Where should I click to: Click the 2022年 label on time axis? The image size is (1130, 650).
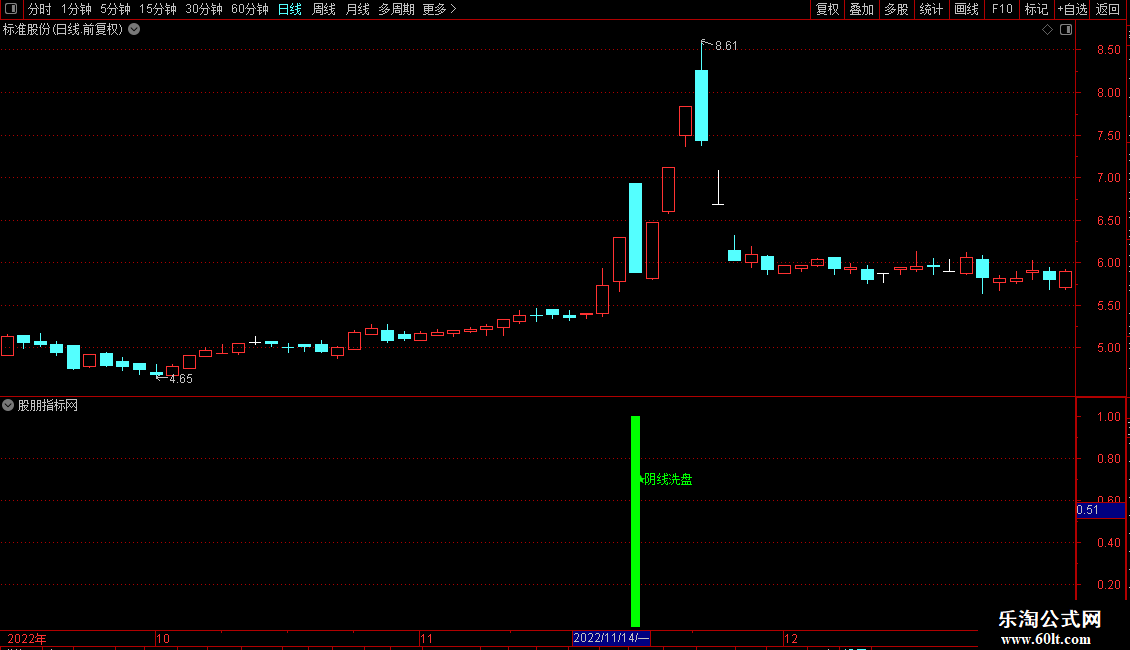[x=27, y=638]
